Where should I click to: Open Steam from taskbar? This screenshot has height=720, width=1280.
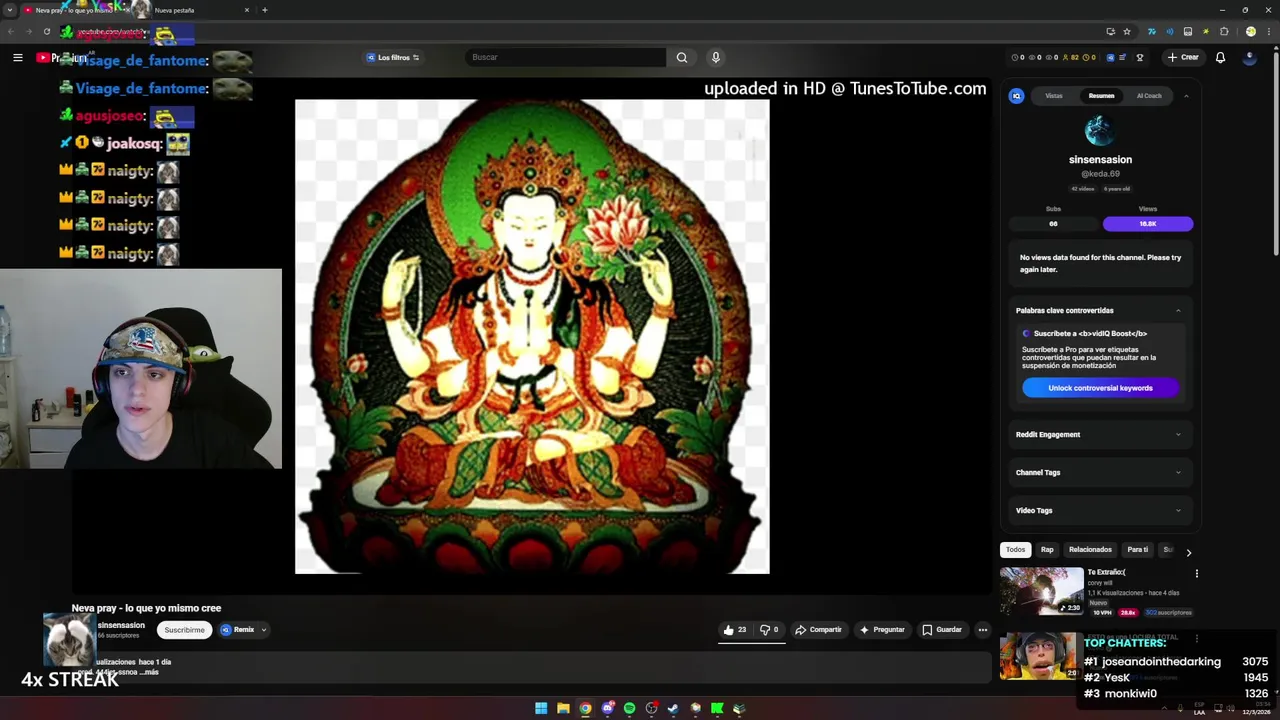pyautogui.click(x=673, y=708)
